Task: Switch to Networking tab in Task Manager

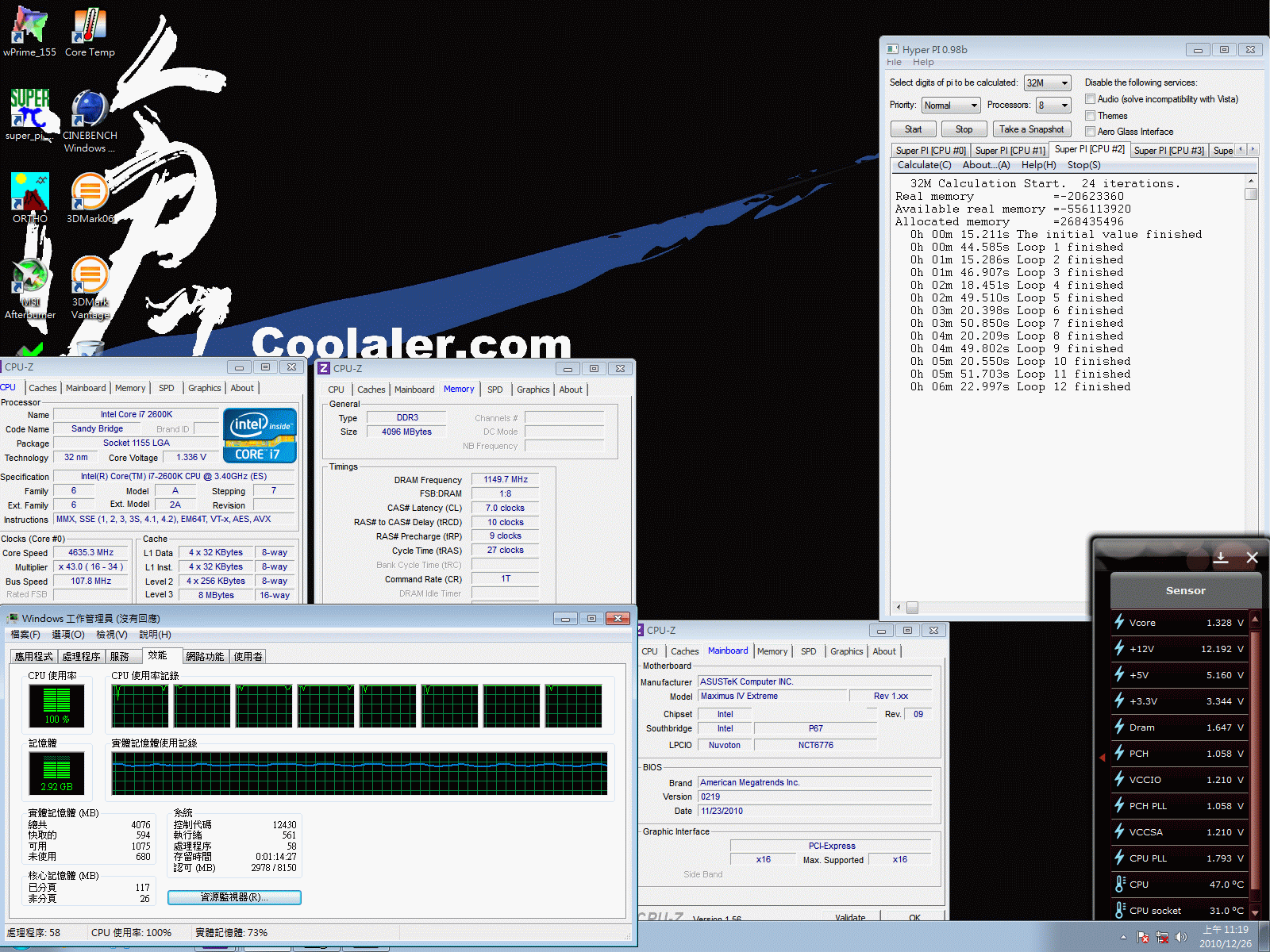Action: 205,657
